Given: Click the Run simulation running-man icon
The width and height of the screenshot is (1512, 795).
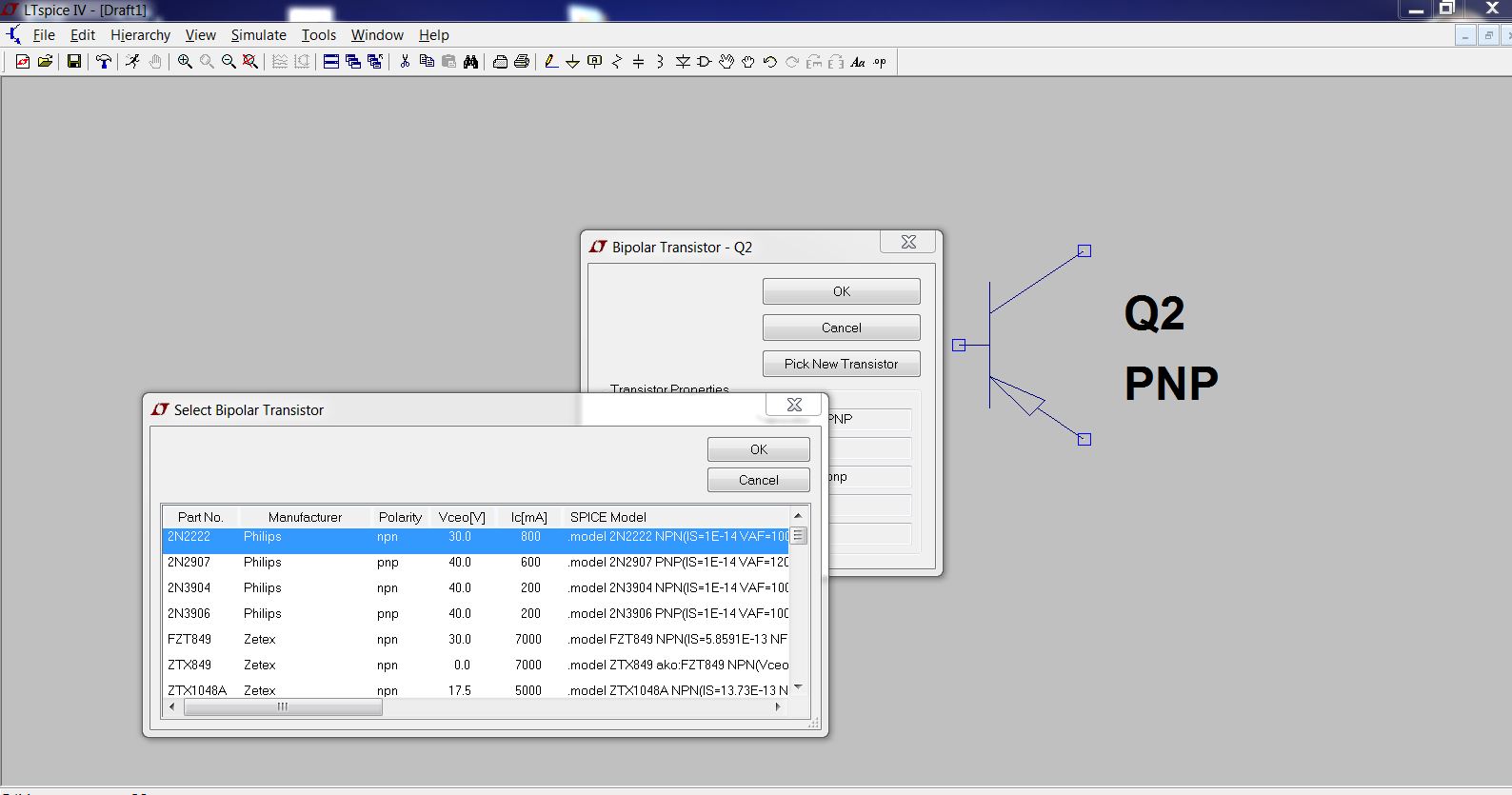Looking at the screenshot, I should (x=132, y=62).
